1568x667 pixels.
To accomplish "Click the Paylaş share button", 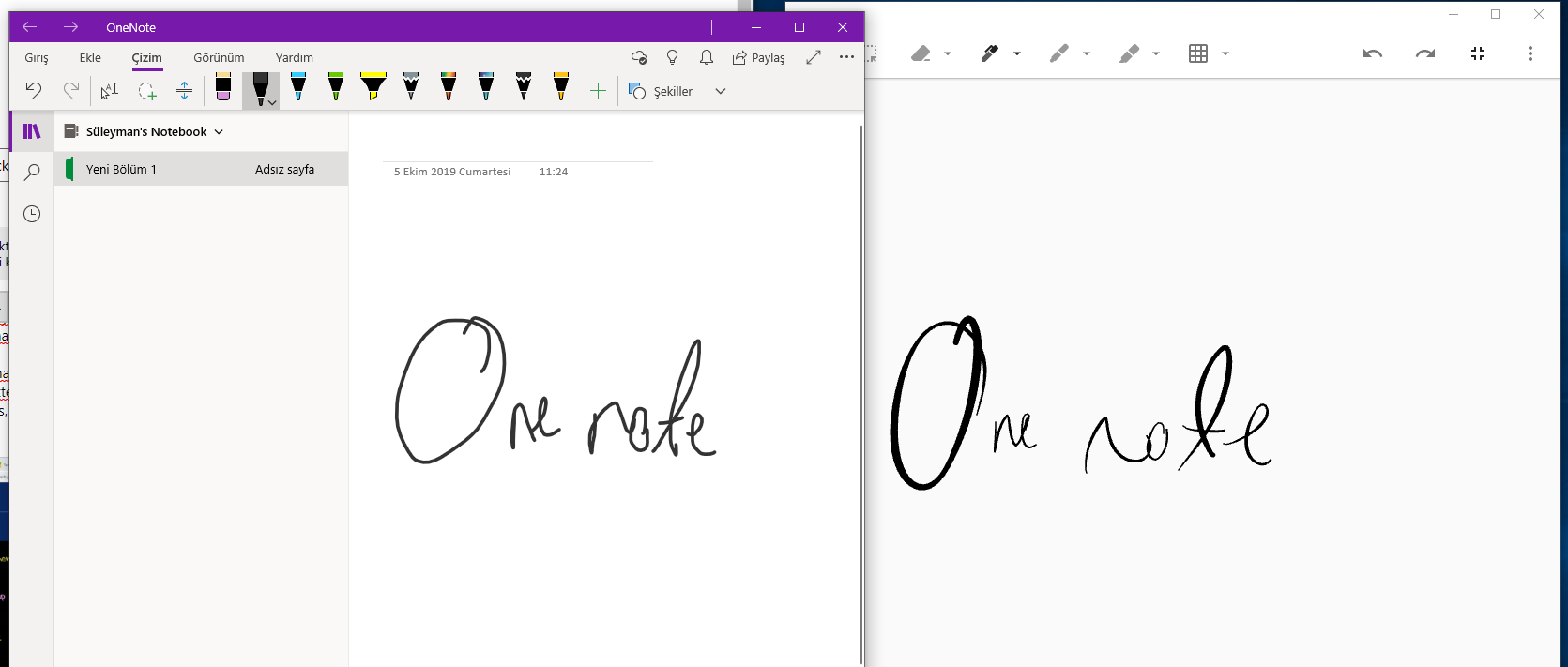I will (x=758, y=57).
